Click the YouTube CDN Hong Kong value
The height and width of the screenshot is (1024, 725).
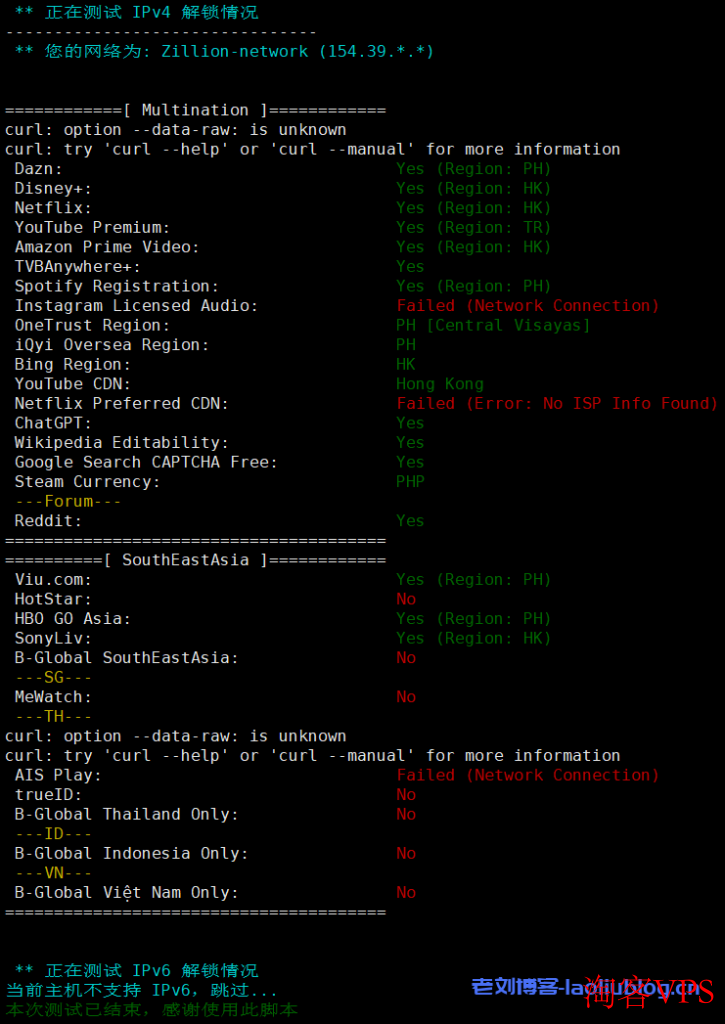pos(440,383)
